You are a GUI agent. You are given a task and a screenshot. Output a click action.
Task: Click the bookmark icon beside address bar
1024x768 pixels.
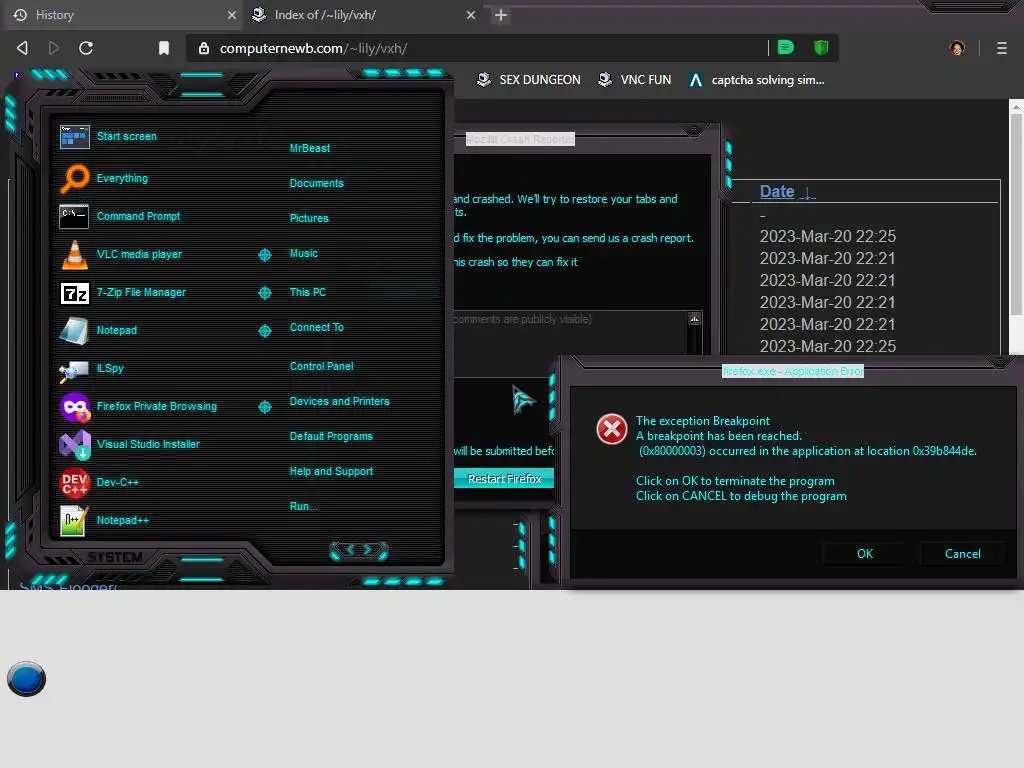[x=164, y=48]
